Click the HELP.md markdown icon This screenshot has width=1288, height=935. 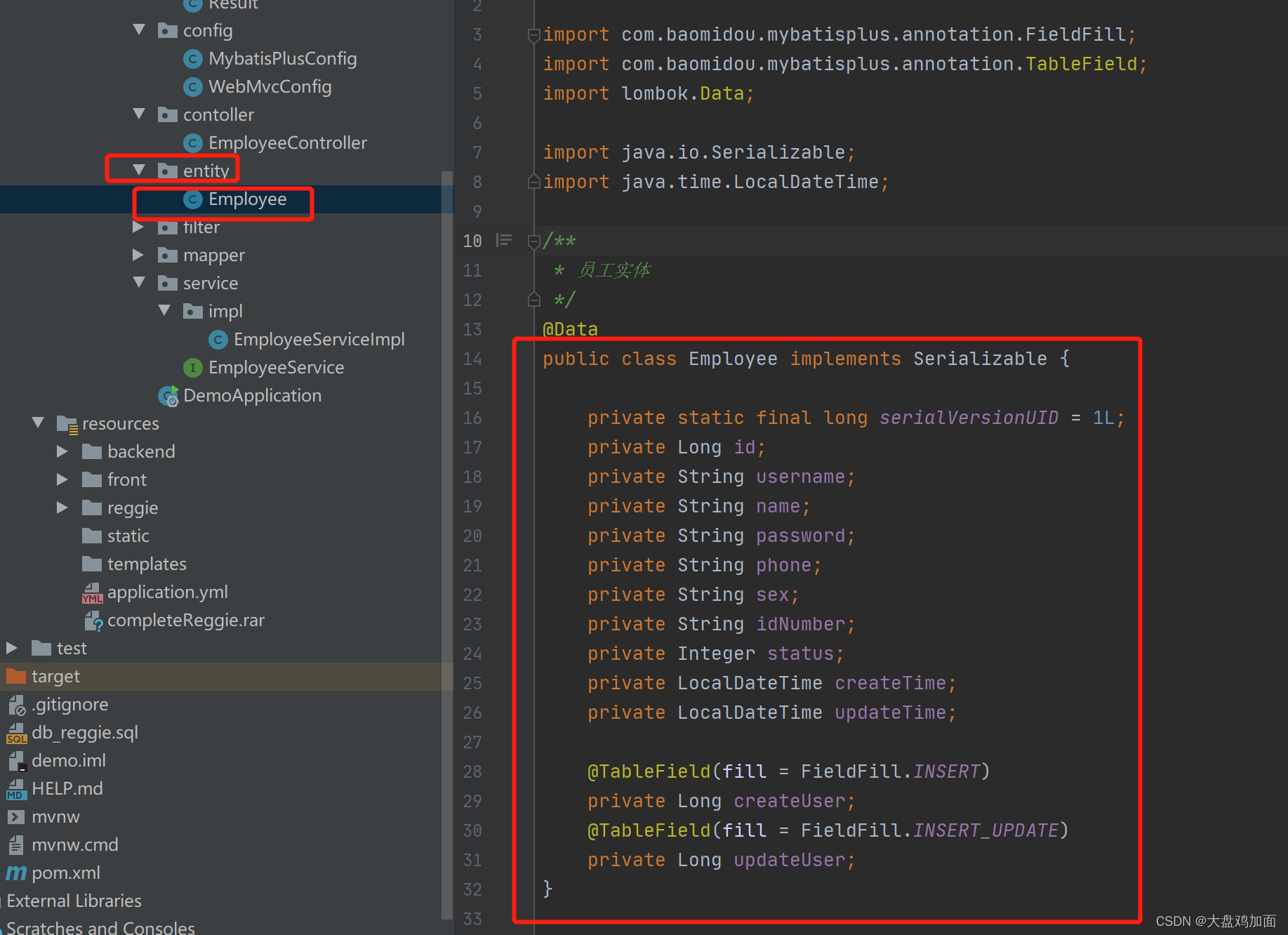tap(17, 790)
